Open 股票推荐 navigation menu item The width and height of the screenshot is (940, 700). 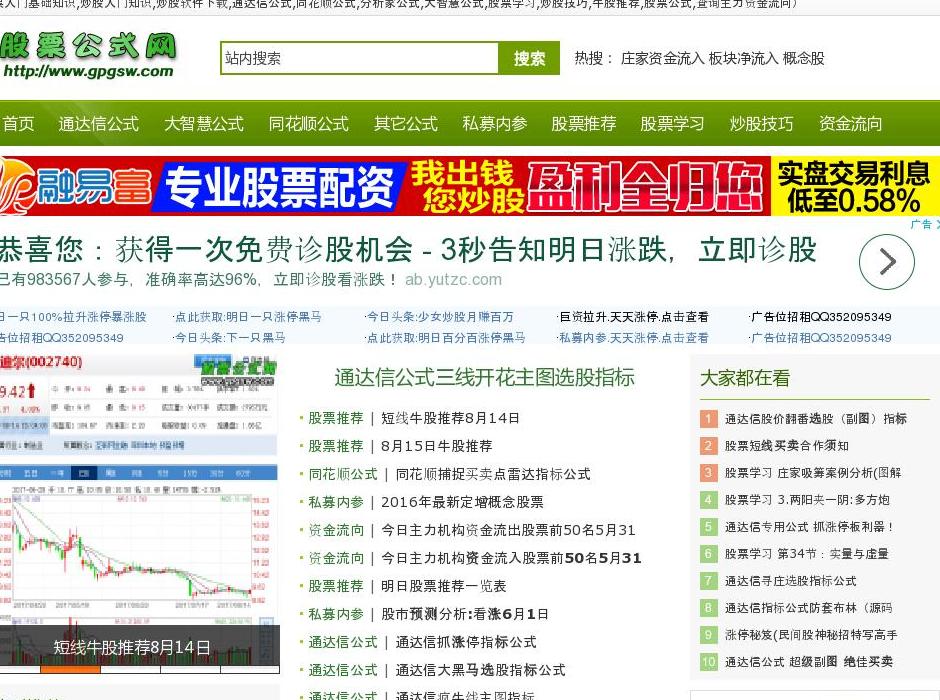tap(583, 123)
